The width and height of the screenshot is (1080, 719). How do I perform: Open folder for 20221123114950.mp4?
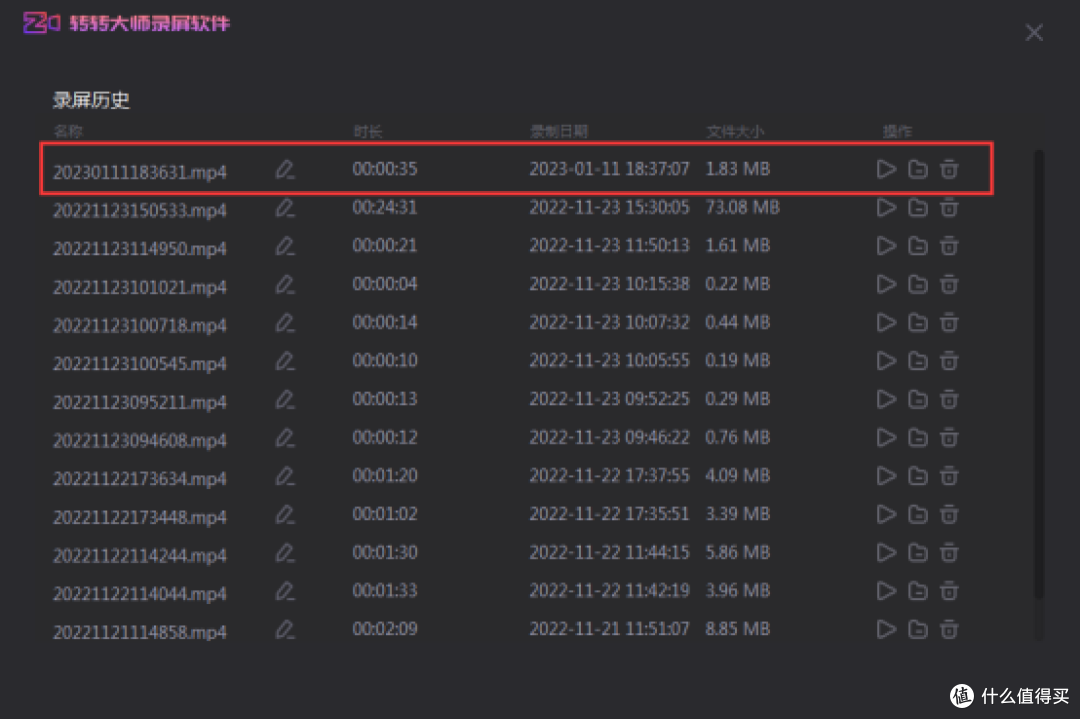coord(917,246)
